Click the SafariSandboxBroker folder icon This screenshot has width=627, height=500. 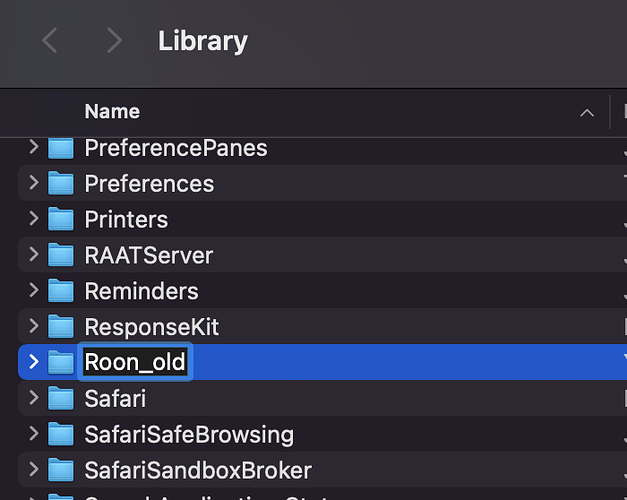coord(62,470)
